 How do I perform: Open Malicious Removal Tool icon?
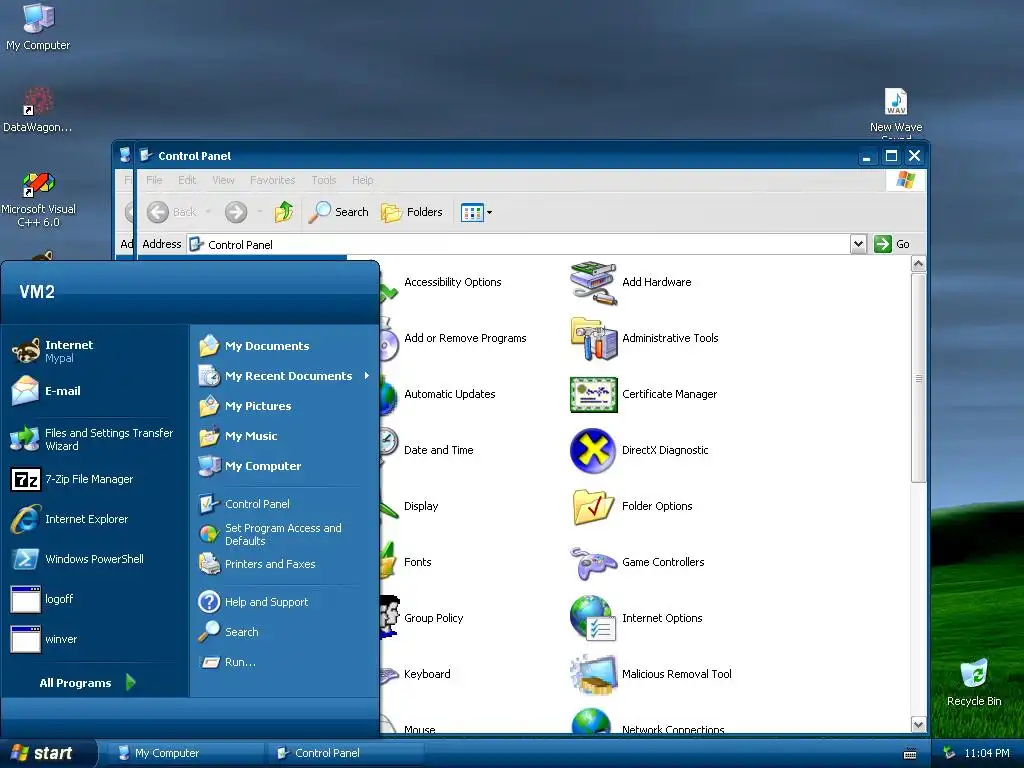(593, 675)
